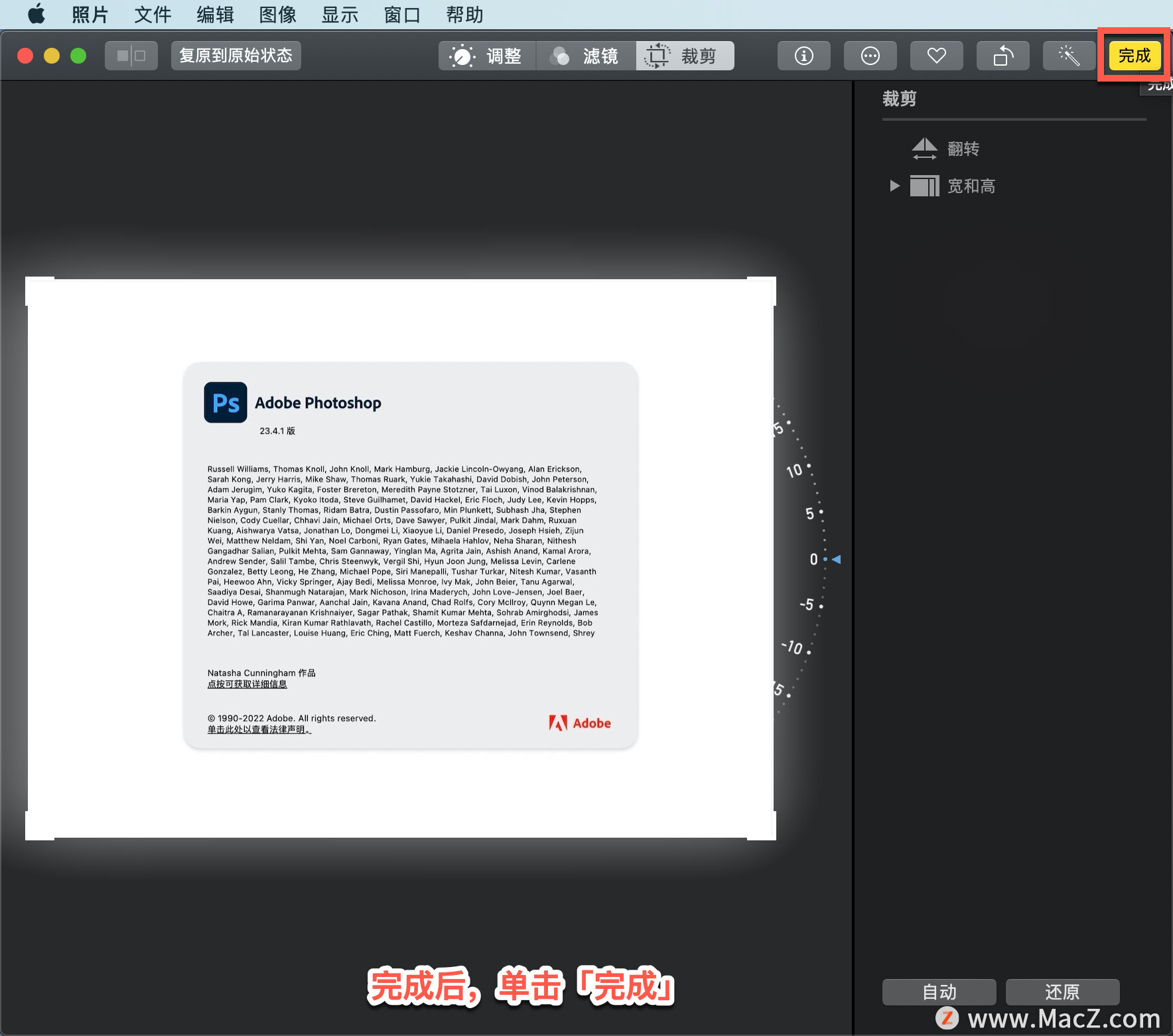The height and width of the screenshot is (1036, 1173).
Task: Open the 显示 menu
Action: click(x=340, y=15)
